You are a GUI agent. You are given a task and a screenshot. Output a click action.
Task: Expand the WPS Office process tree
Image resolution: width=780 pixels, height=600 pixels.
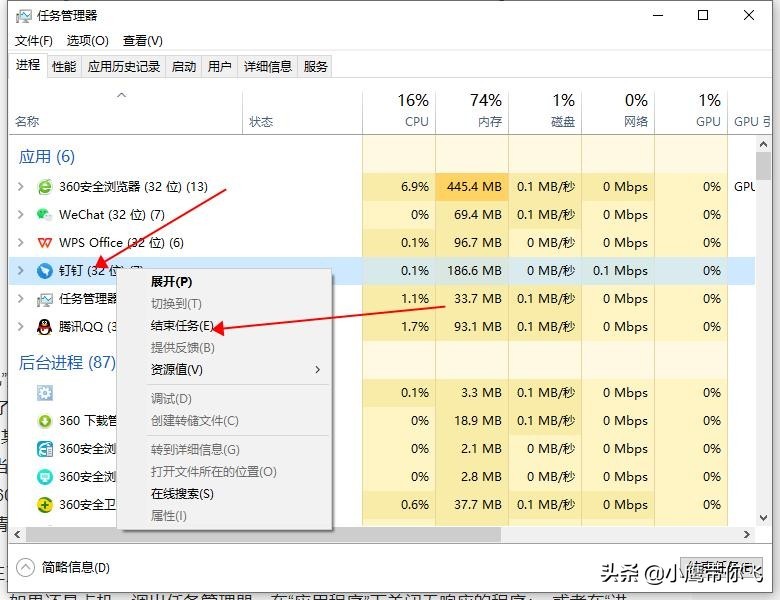(x=21, y=243)
